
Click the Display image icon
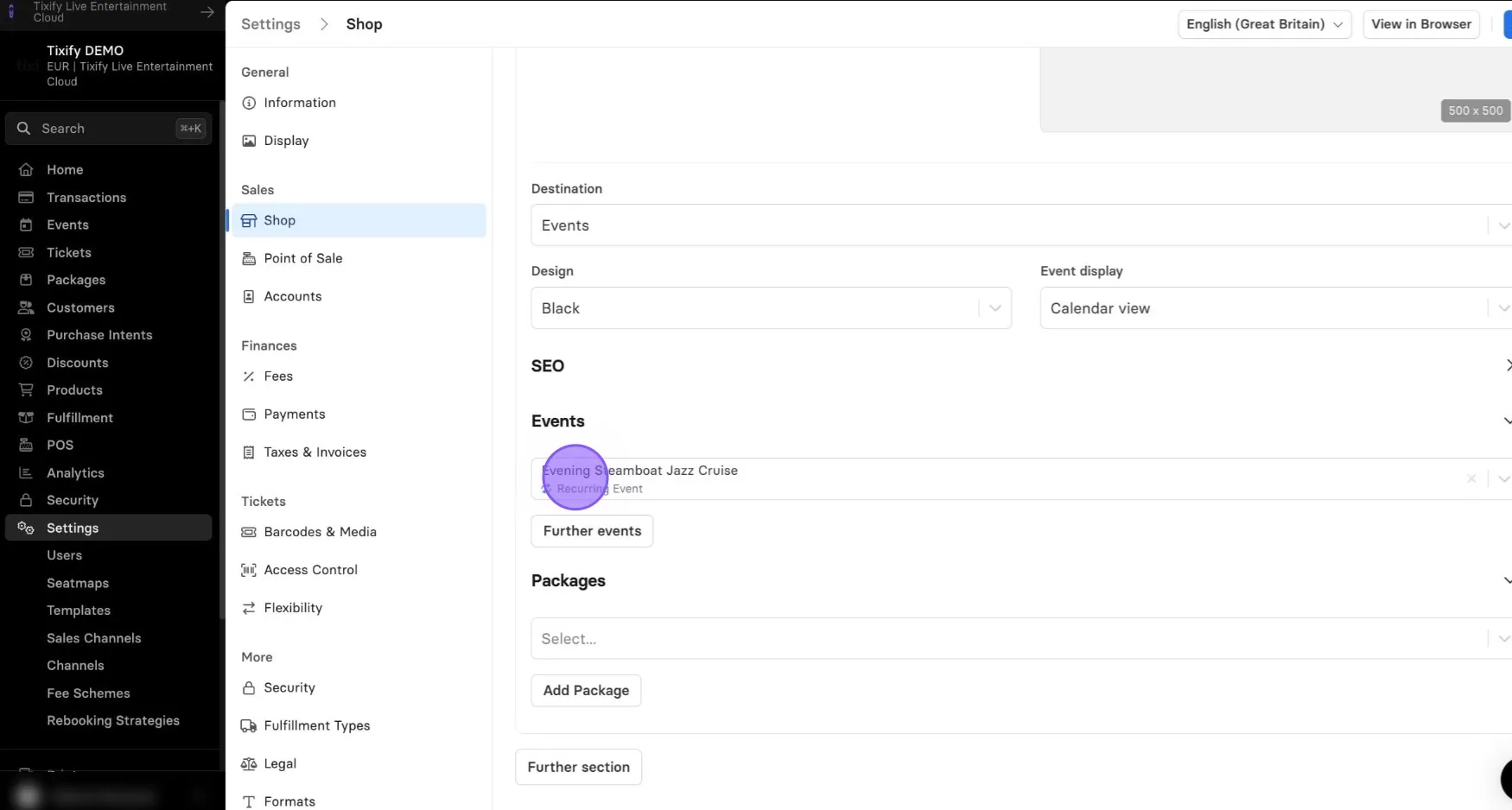click(x=249, y=141)
